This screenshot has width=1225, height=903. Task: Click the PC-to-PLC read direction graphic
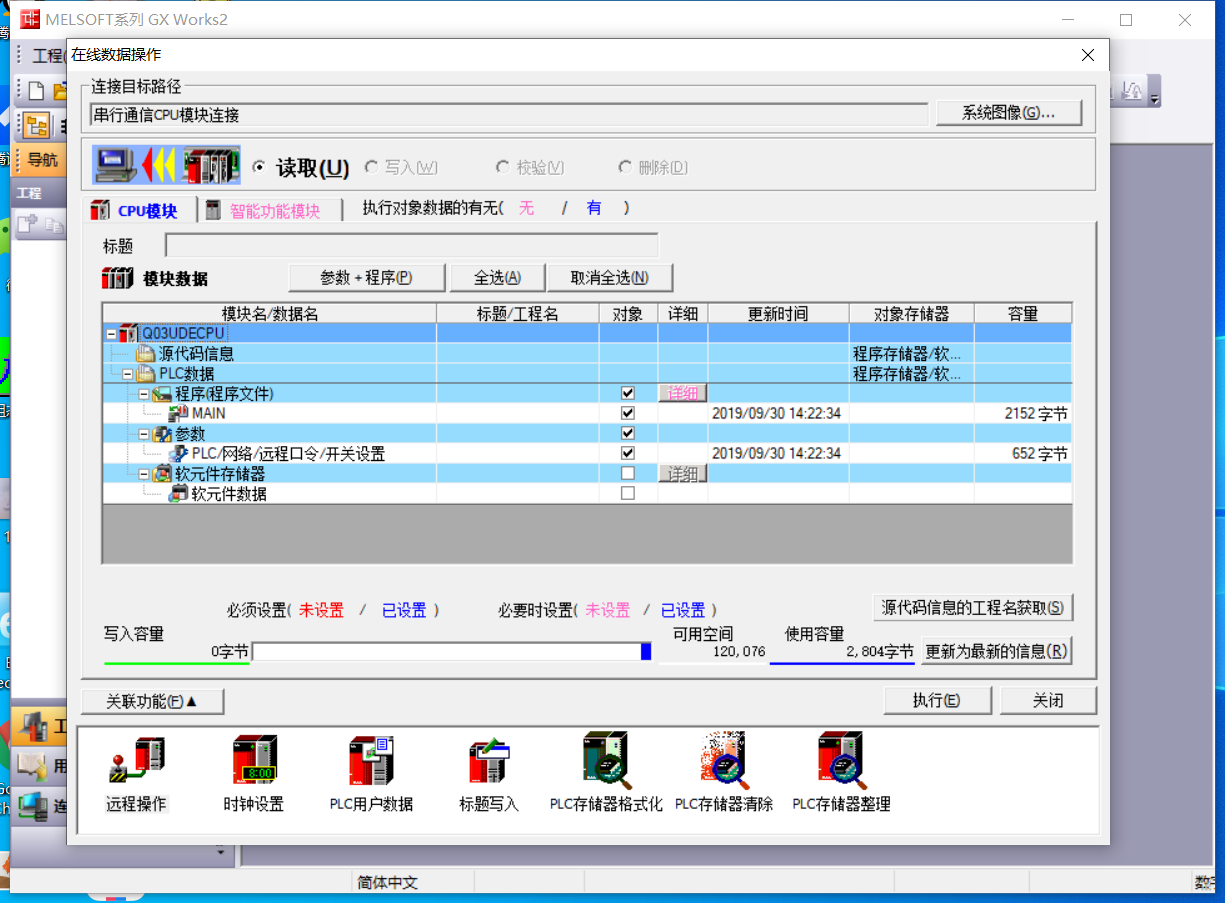click(x=166, y=165)
